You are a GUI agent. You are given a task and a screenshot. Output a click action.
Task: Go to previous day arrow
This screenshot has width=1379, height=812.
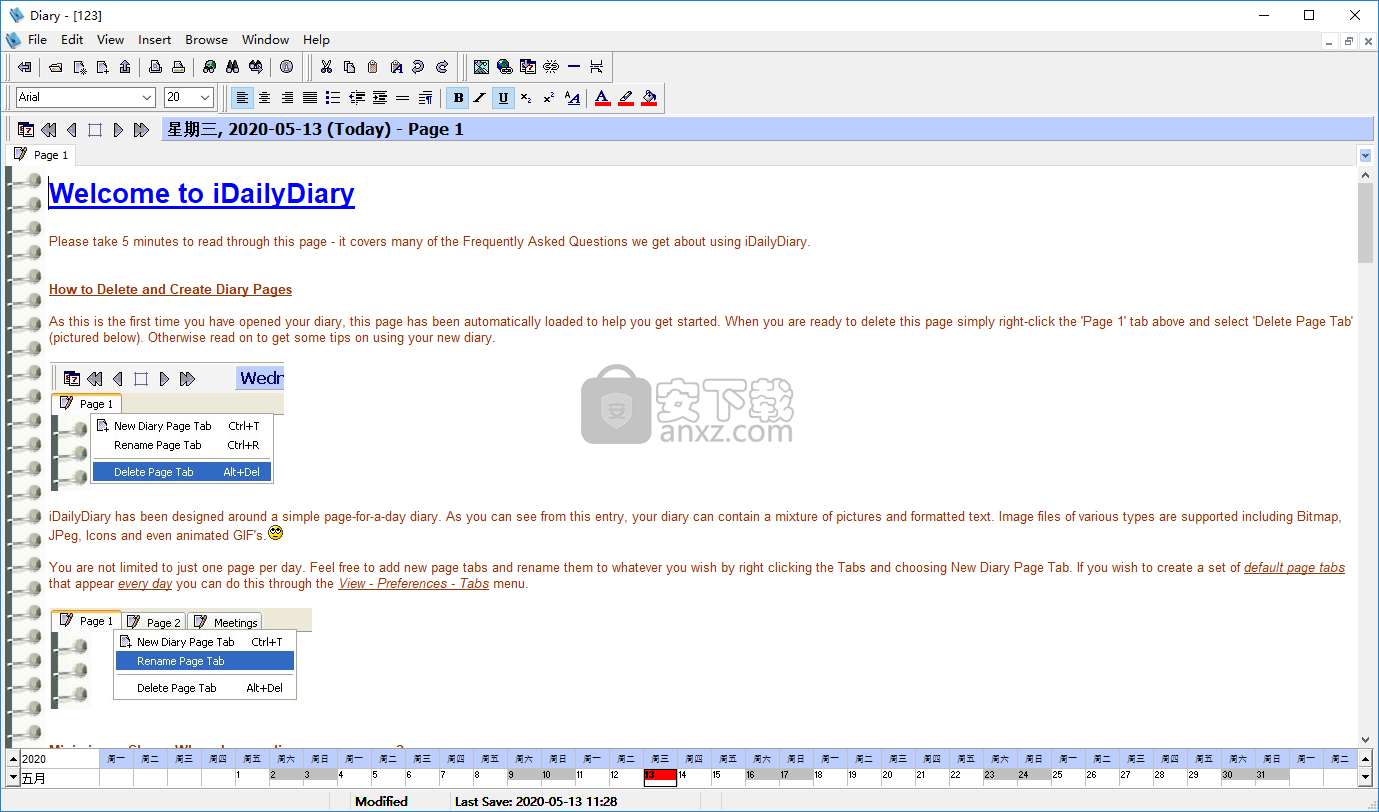coord(72,129)
